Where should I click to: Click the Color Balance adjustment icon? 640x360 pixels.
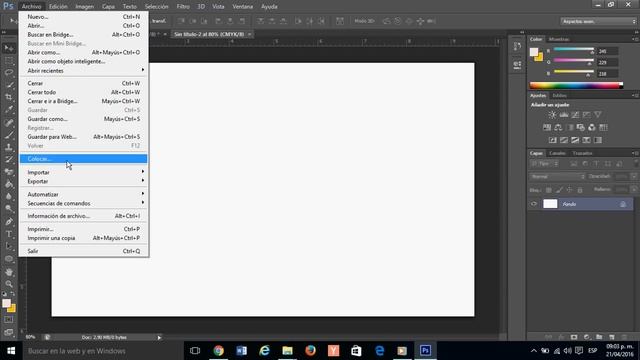coord(558,127)
